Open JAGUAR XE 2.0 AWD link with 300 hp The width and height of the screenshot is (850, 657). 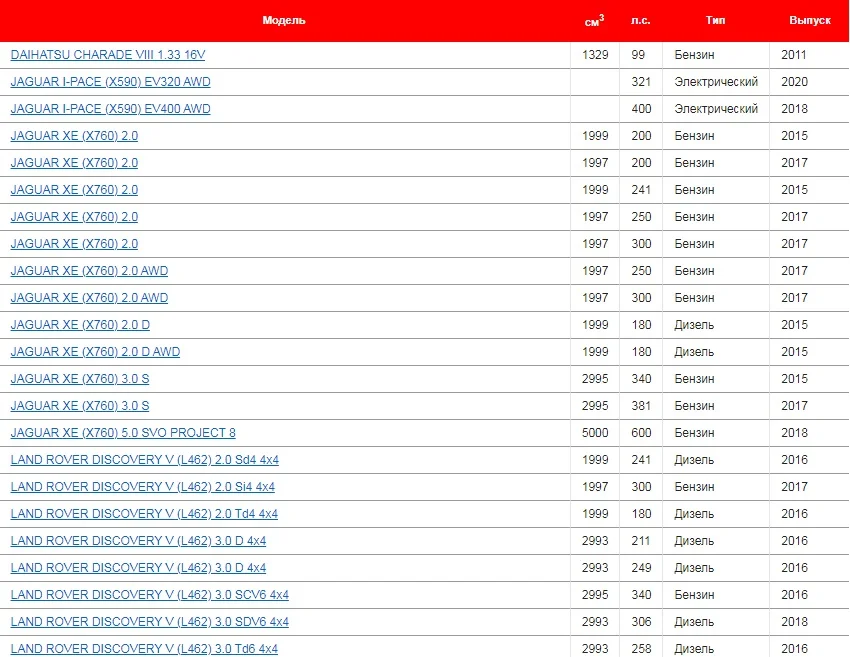[89, 298]
